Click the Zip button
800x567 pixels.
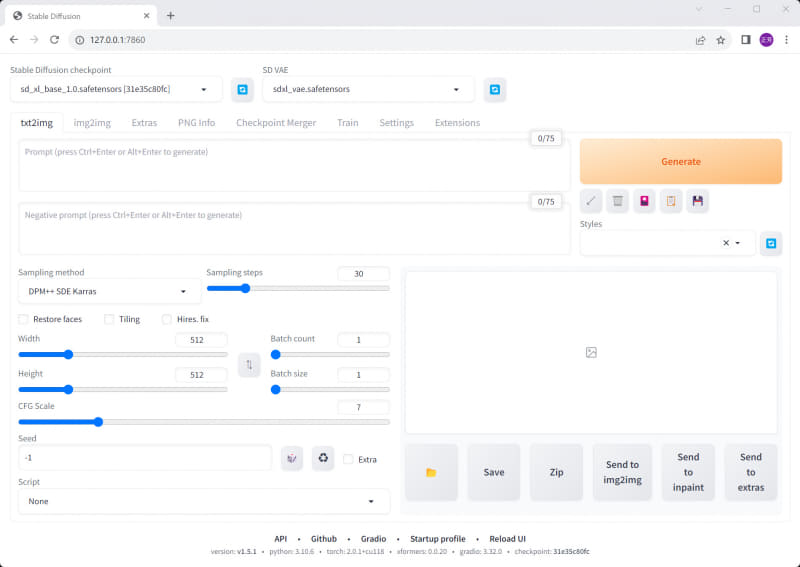pyautogui.click(x=556, y=472)
